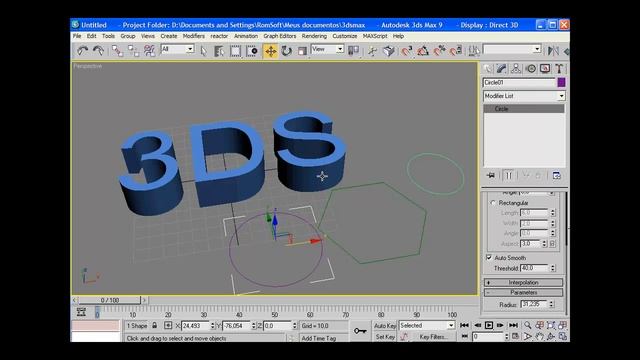640x360 pixels.
Task: Toggle the 3D Snaps icon
Action: [407, 51]
